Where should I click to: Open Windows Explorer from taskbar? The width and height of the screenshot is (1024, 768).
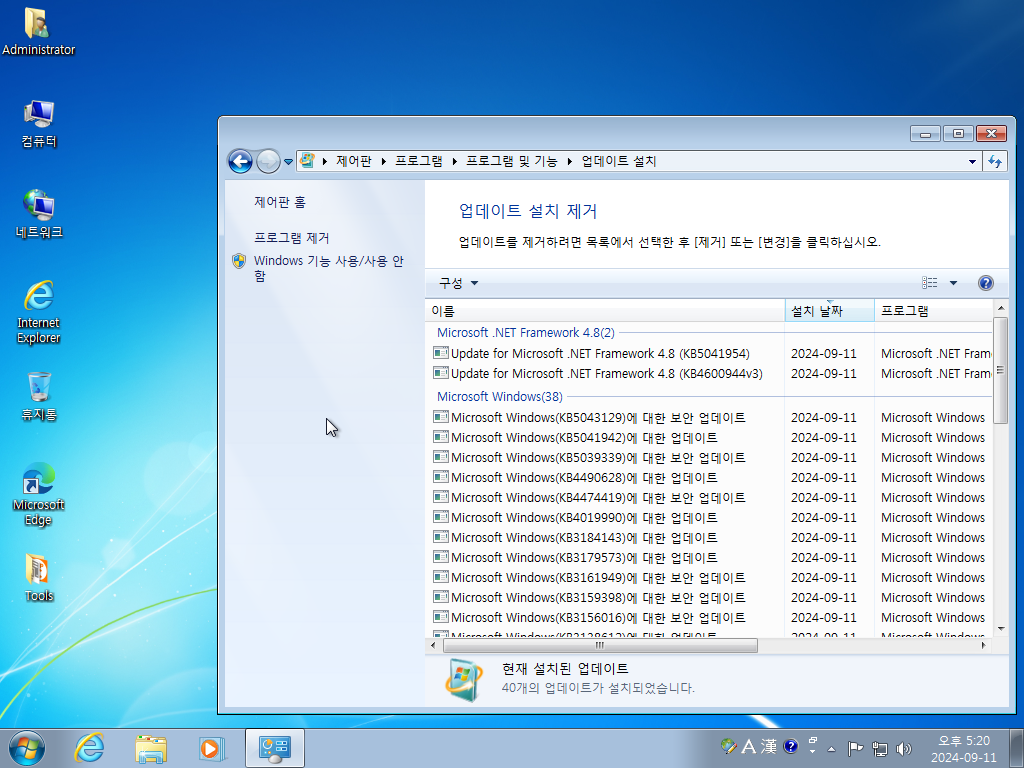[x=151, y=748]
